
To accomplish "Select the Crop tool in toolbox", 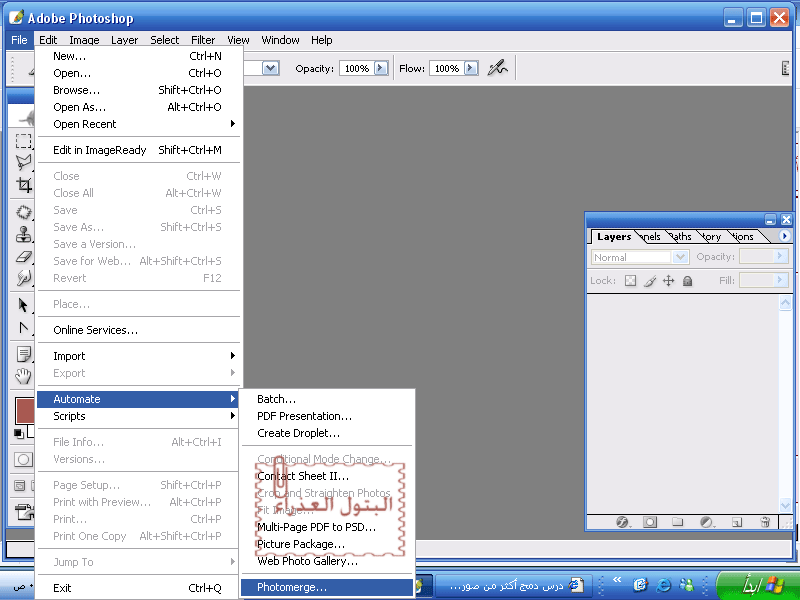I will [23, 185].
